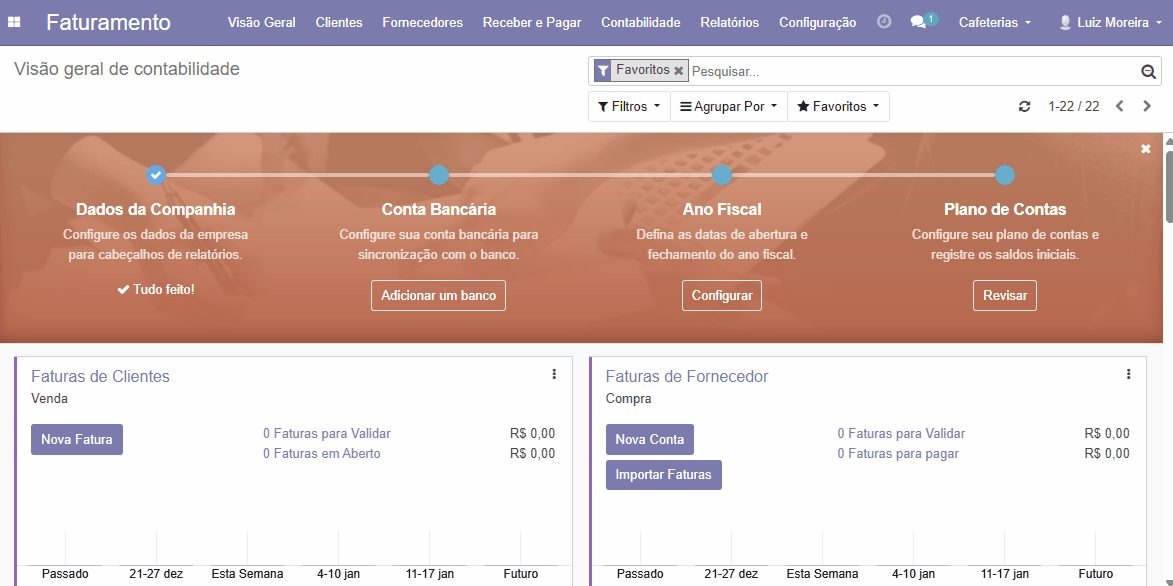Open Faturas de Clientes kebab menu
Viewport: 1173px width, 586px height.
554,375
